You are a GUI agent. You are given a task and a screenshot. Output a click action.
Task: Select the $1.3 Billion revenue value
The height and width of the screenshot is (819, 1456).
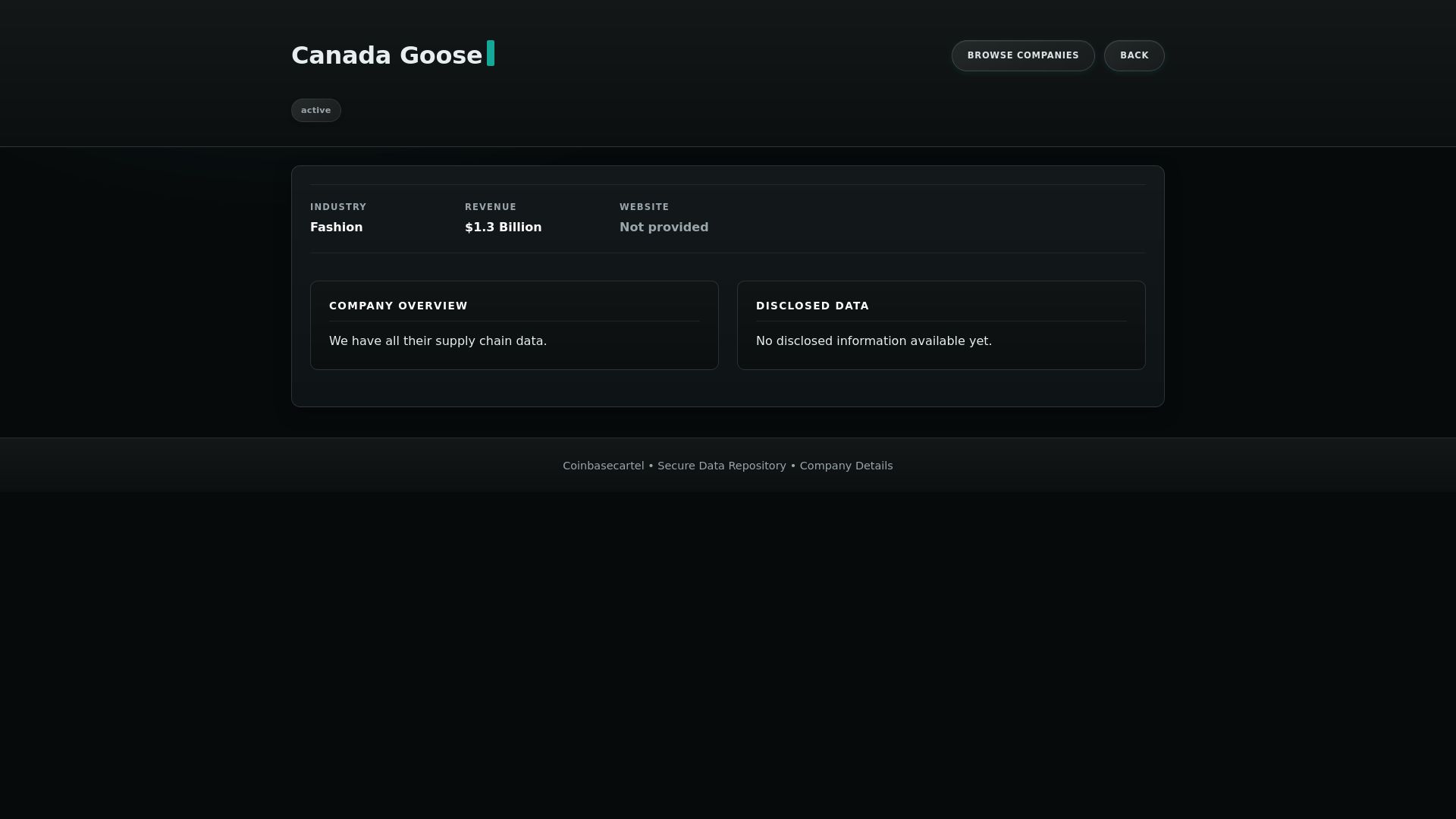(503, 227)
